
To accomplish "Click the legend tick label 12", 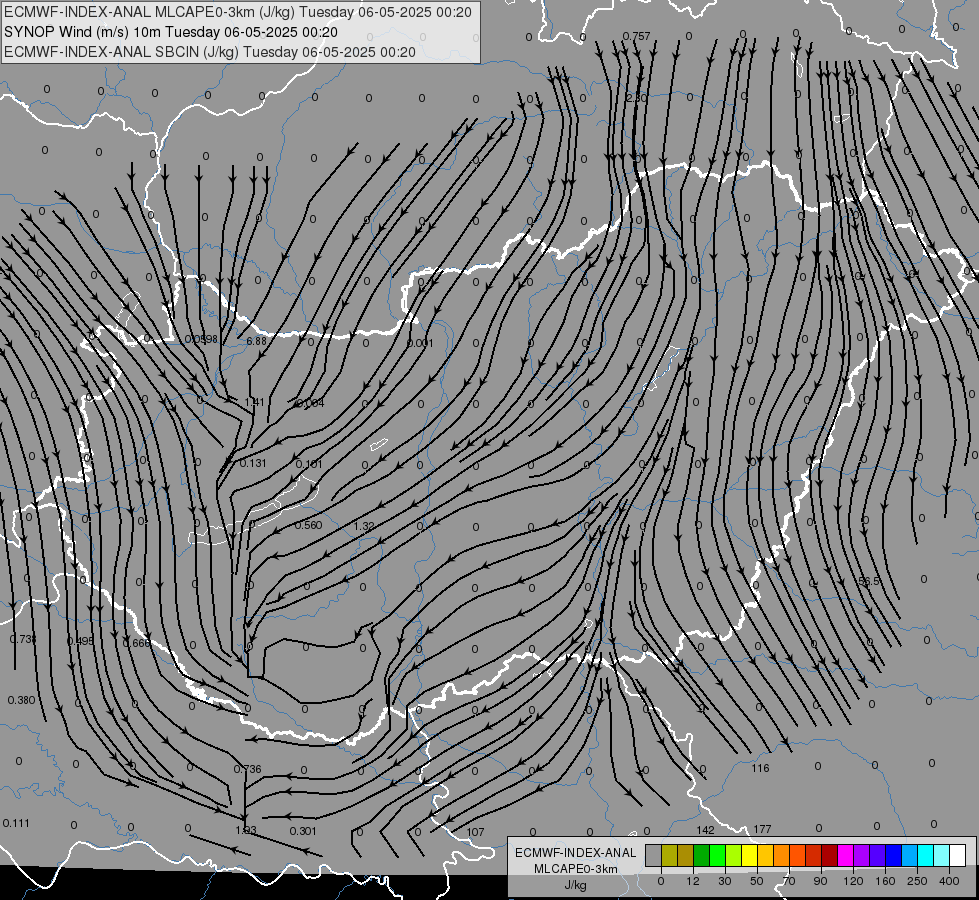I will pos(693,881).
